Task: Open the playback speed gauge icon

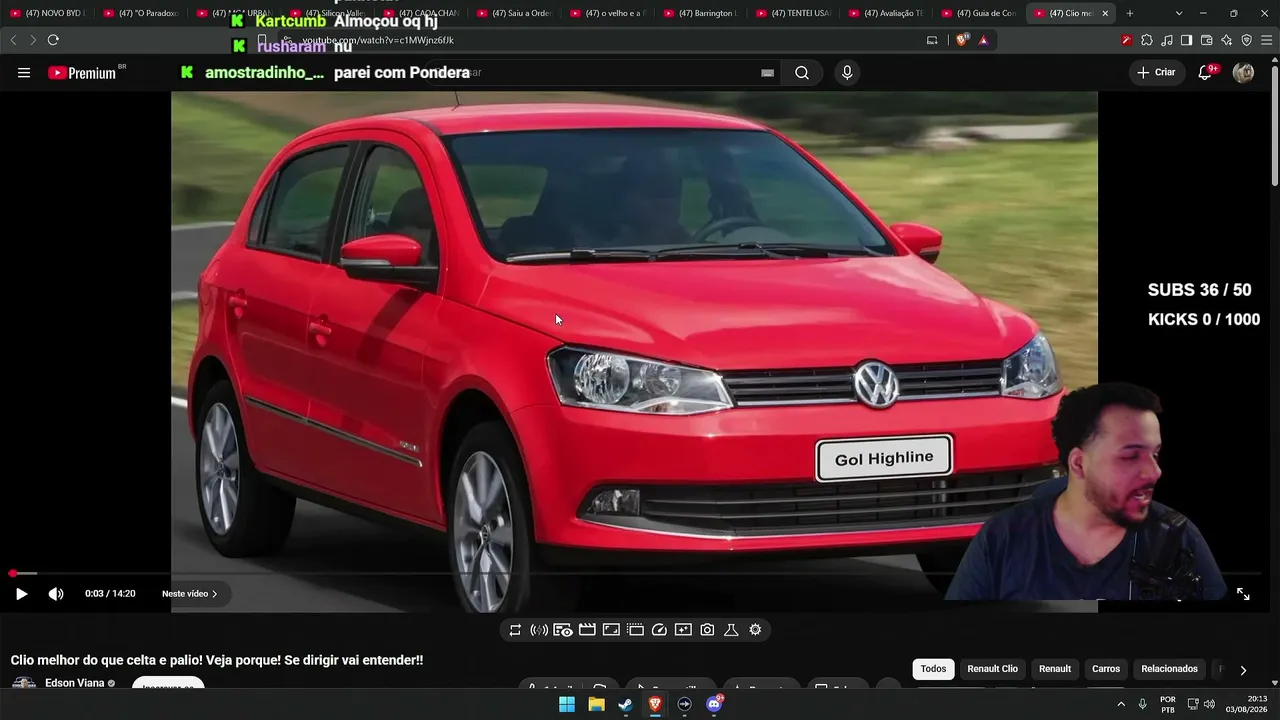Action: [659, 630]
